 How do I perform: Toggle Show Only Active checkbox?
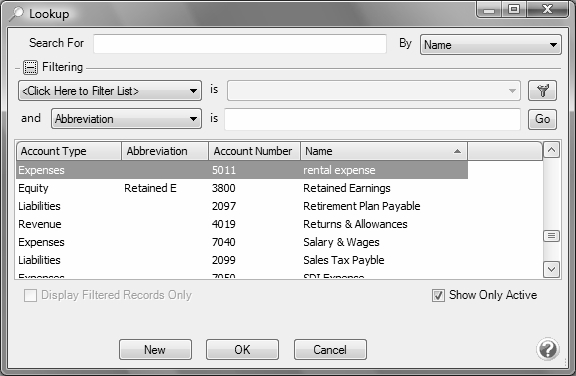pos(438,295)
